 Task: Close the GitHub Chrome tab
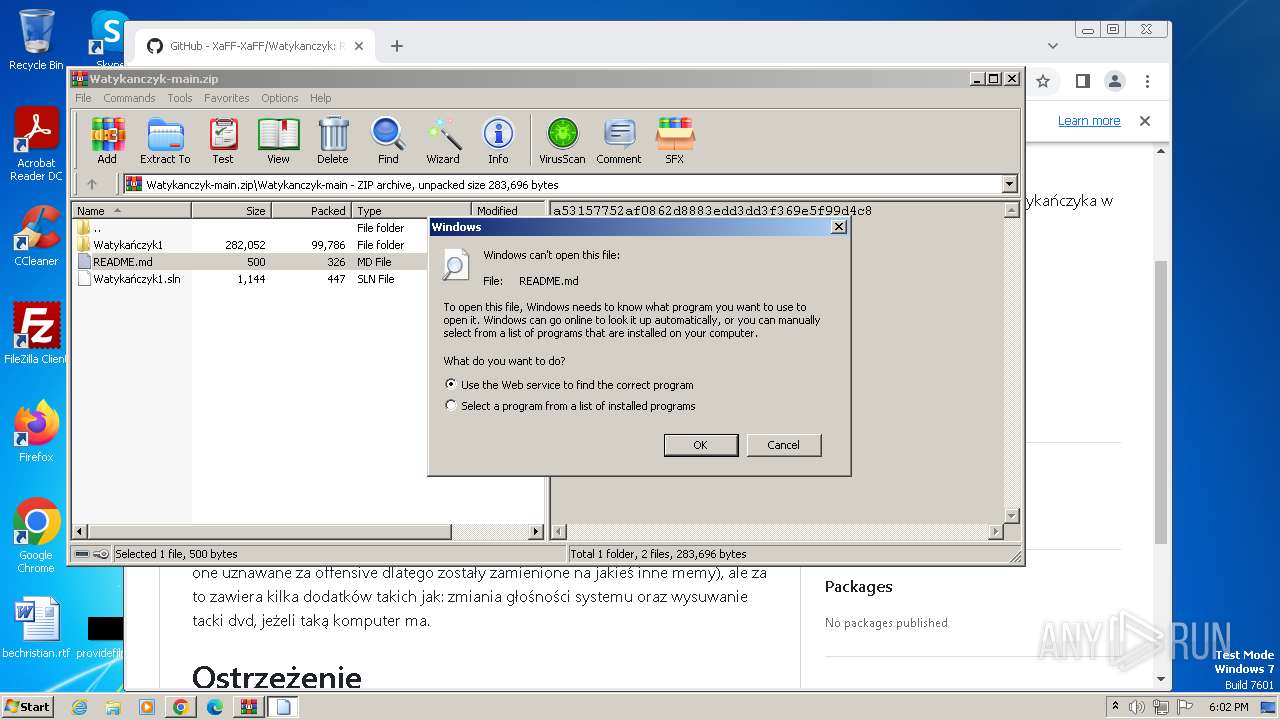[359, 46]
